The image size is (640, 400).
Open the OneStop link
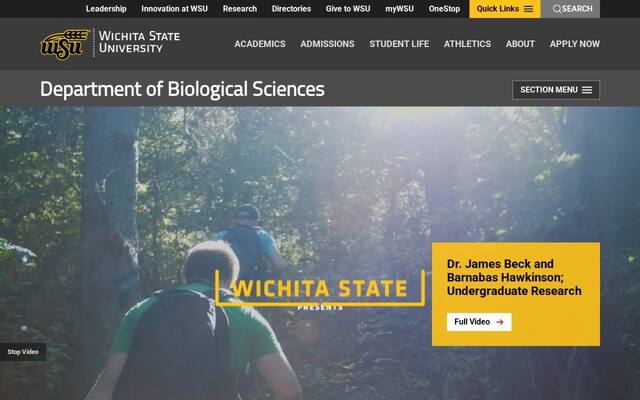click(444, 9)
